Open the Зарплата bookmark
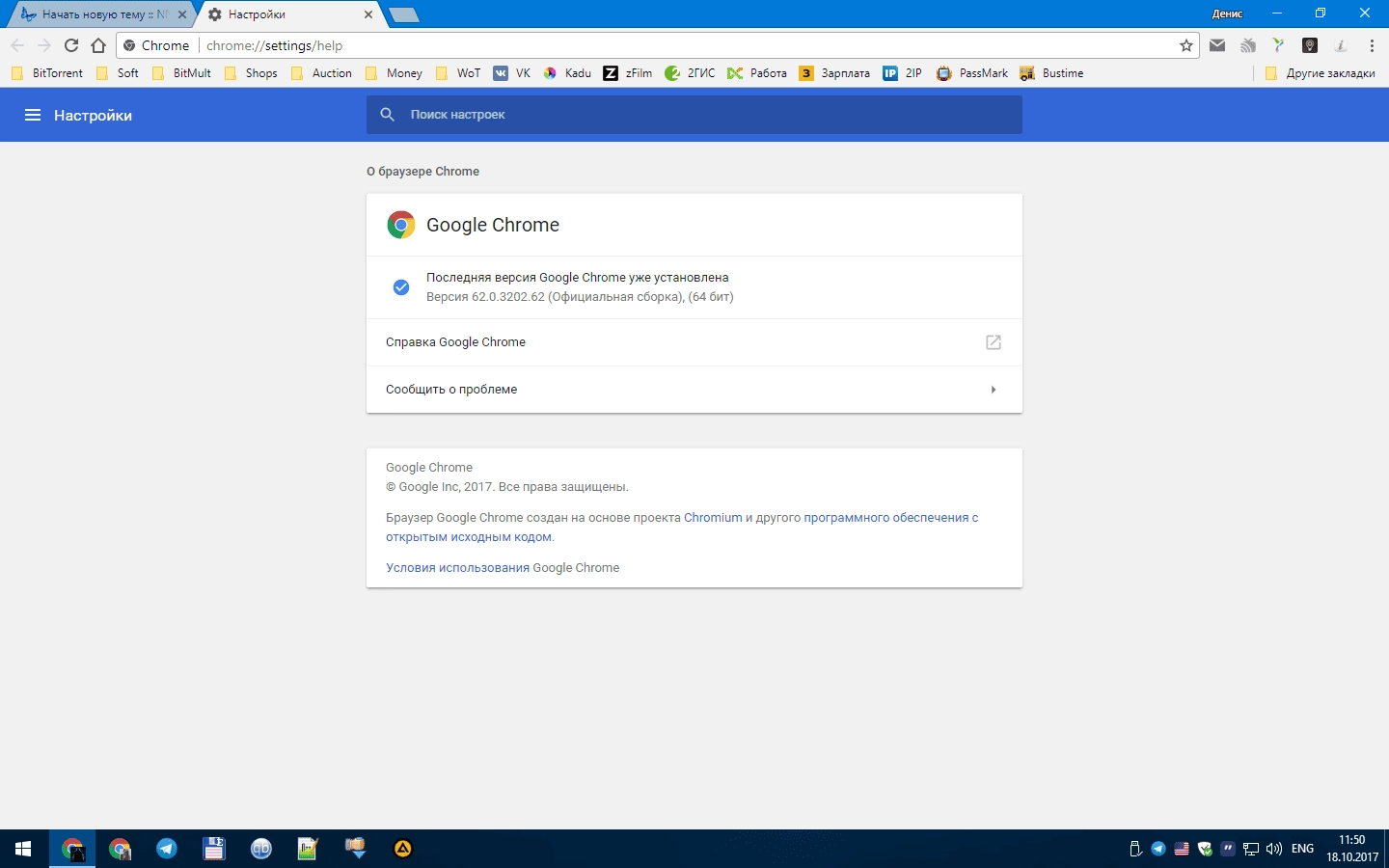The image size is (1389, 868). 835,73
